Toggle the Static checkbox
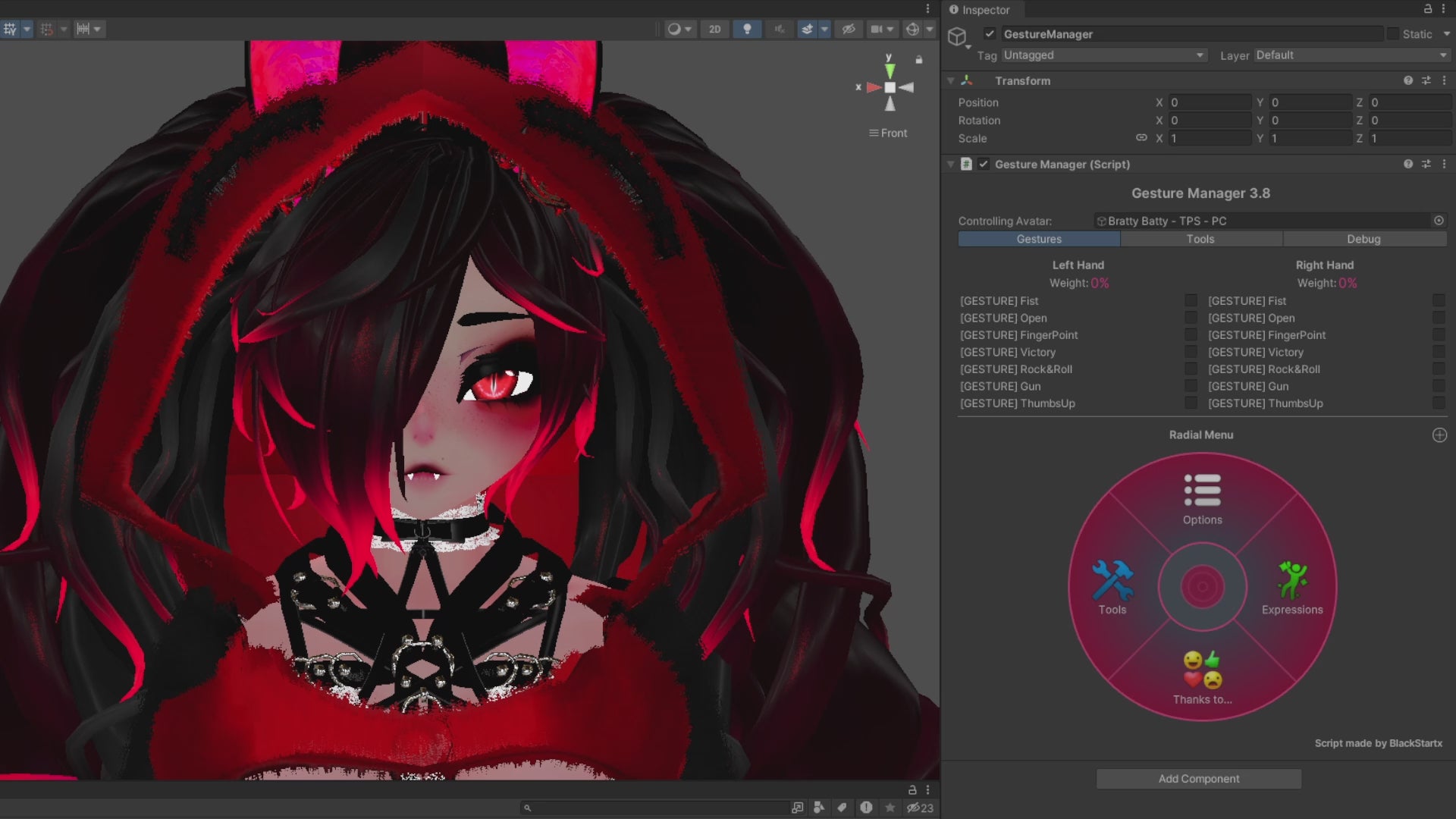Image resolution: width=1456 pixels, height=819 pixels. [x=1393, y=34]
